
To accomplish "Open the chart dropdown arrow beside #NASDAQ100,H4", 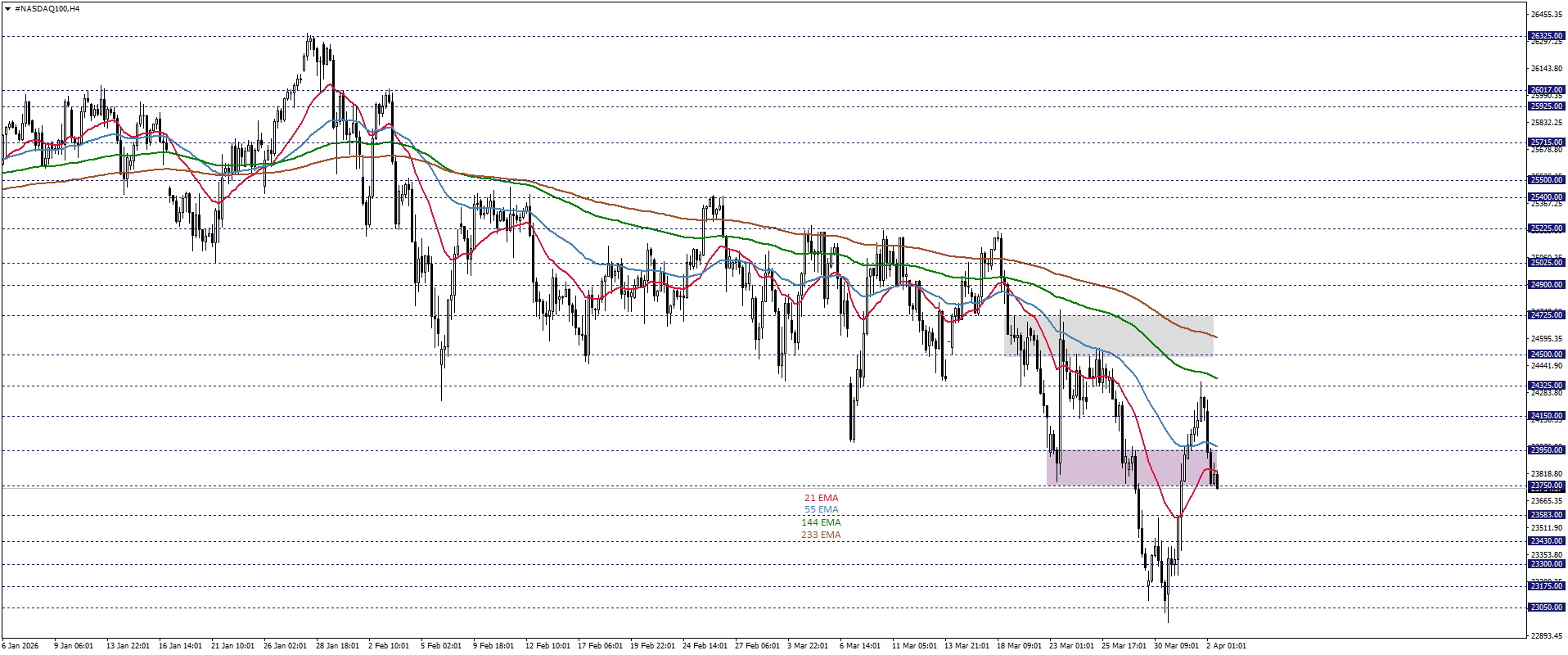I will 8,9.
